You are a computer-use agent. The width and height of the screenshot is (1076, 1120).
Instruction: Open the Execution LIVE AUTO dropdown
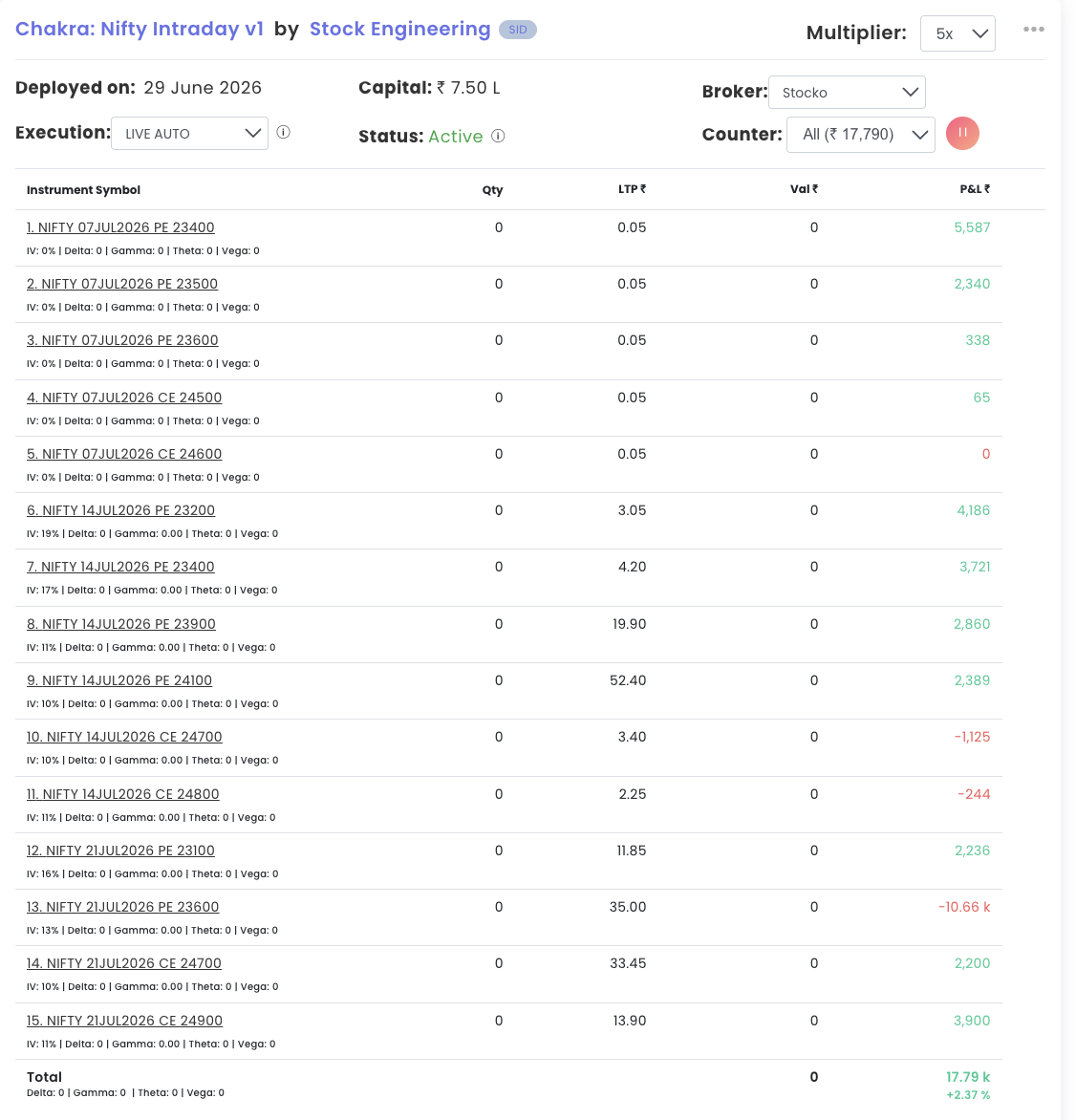(189, 134)
